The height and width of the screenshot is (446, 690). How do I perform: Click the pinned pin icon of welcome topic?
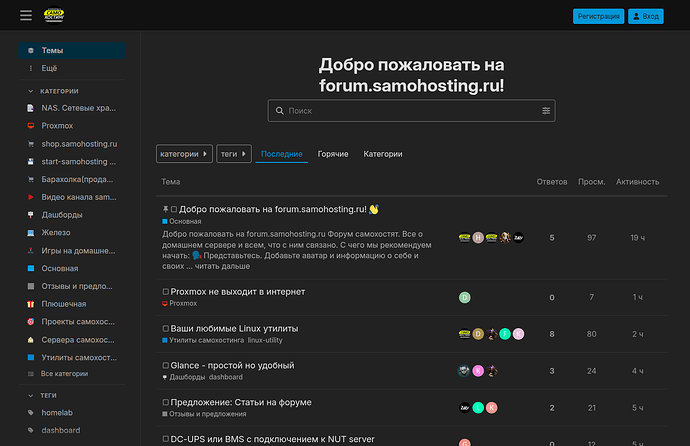point(165,209)
